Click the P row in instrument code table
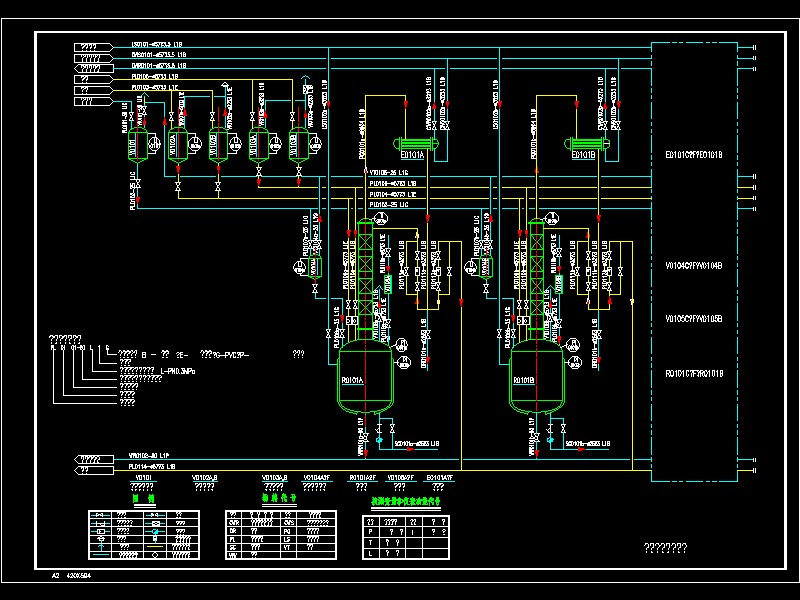This screenshot has height=600, width=800. 406,532
